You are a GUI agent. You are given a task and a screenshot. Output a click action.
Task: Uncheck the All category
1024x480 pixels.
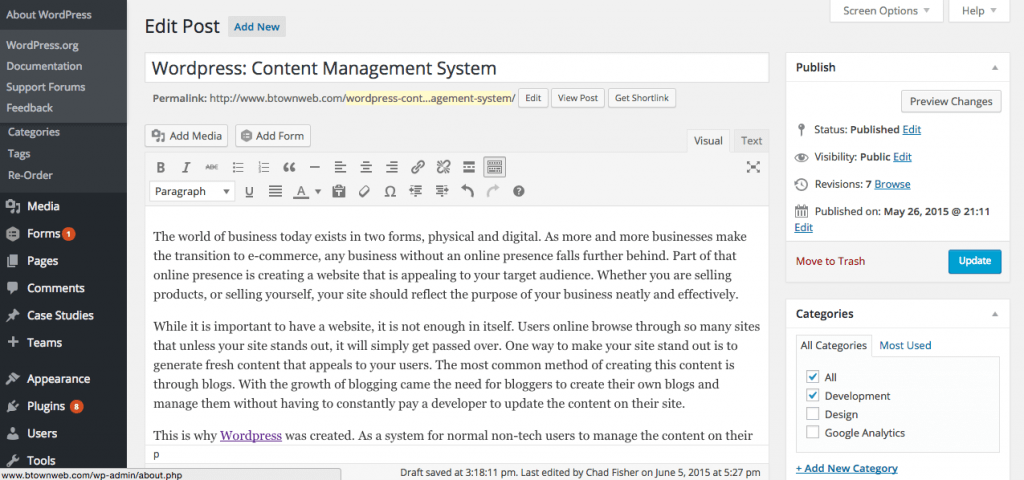click(x=812, y=377)
